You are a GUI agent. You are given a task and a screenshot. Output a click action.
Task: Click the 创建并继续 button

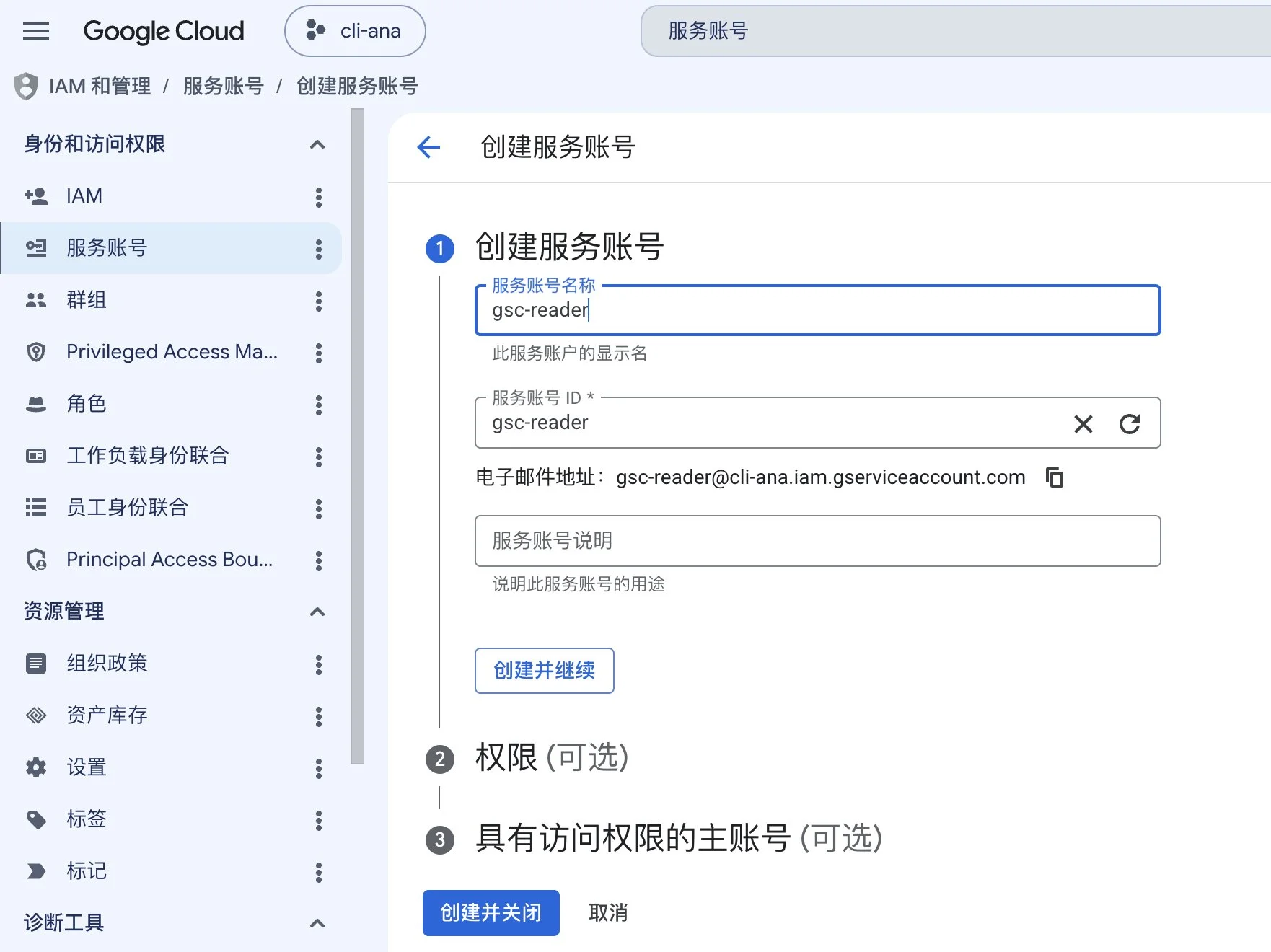pos(545,671)
